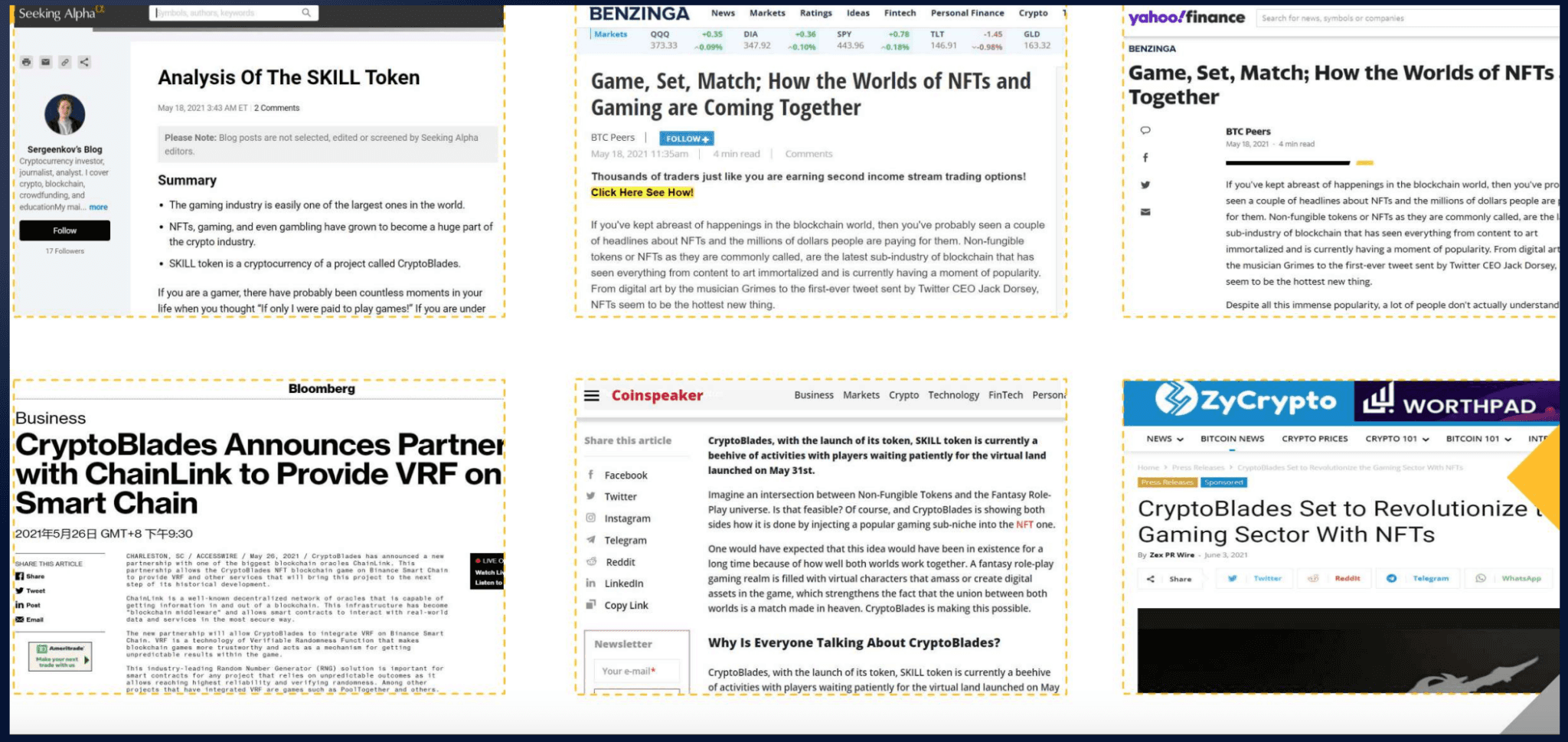Click Coinspeaker Copy Link icon

pos(591,605)
